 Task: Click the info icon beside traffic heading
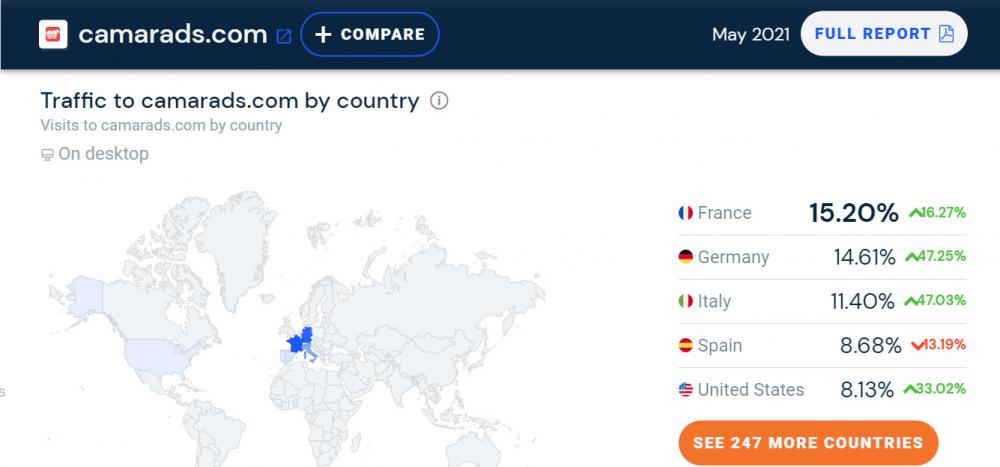click(438, 101)
